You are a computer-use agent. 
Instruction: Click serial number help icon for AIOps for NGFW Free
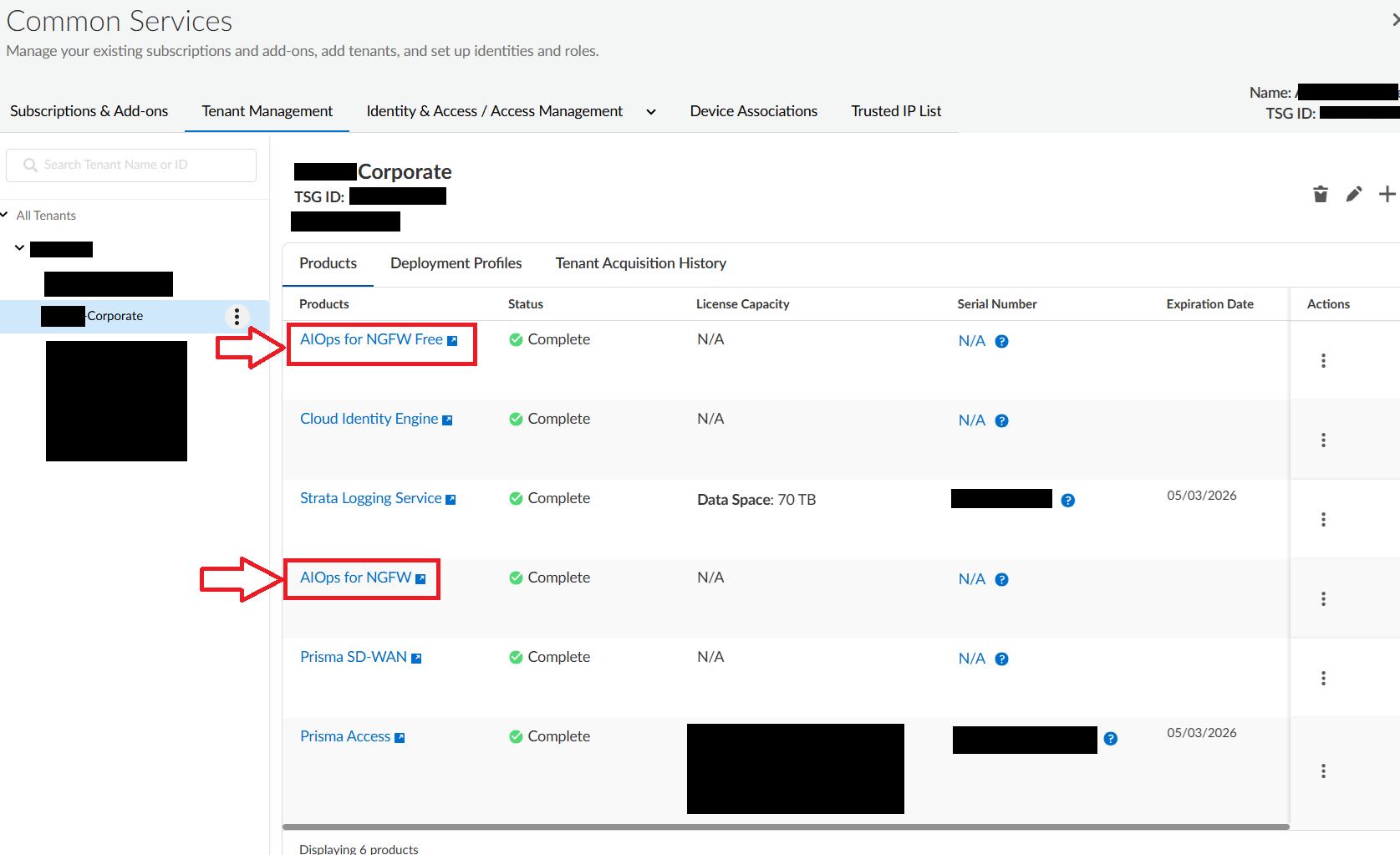tap(1001, 341)
